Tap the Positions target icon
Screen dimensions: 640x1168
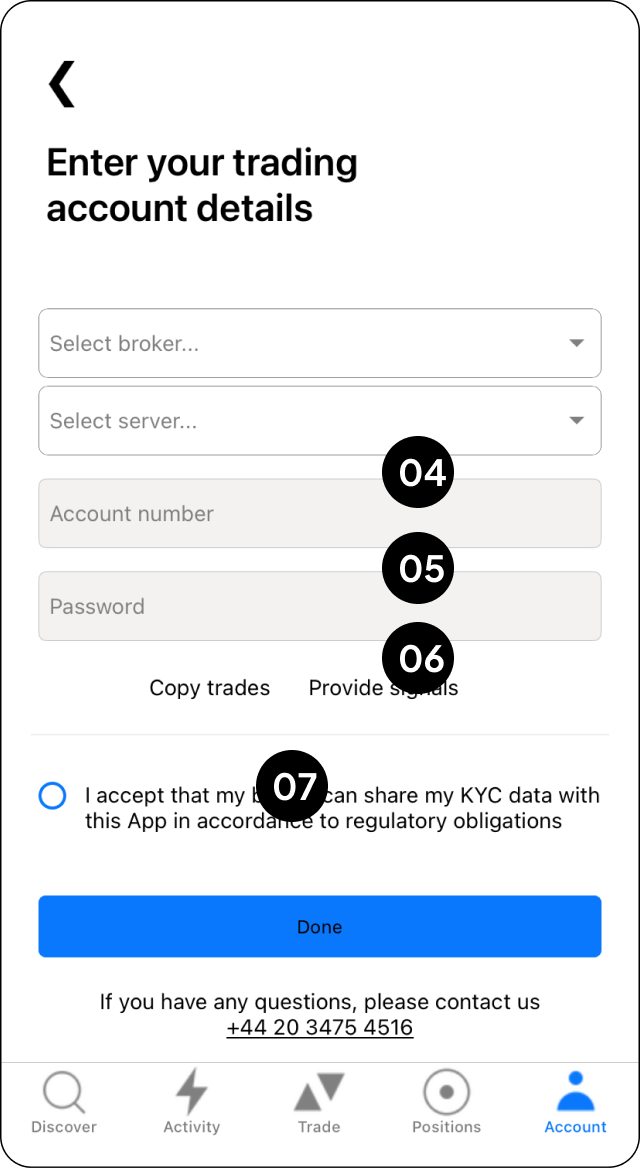(446, 1092)
